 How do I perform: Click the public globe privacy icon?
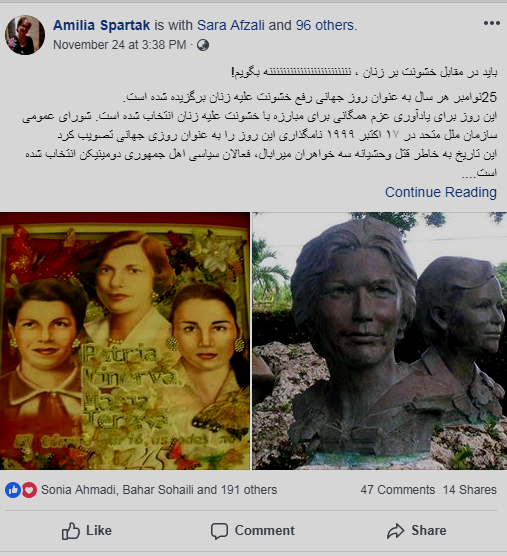click(203, 45)
